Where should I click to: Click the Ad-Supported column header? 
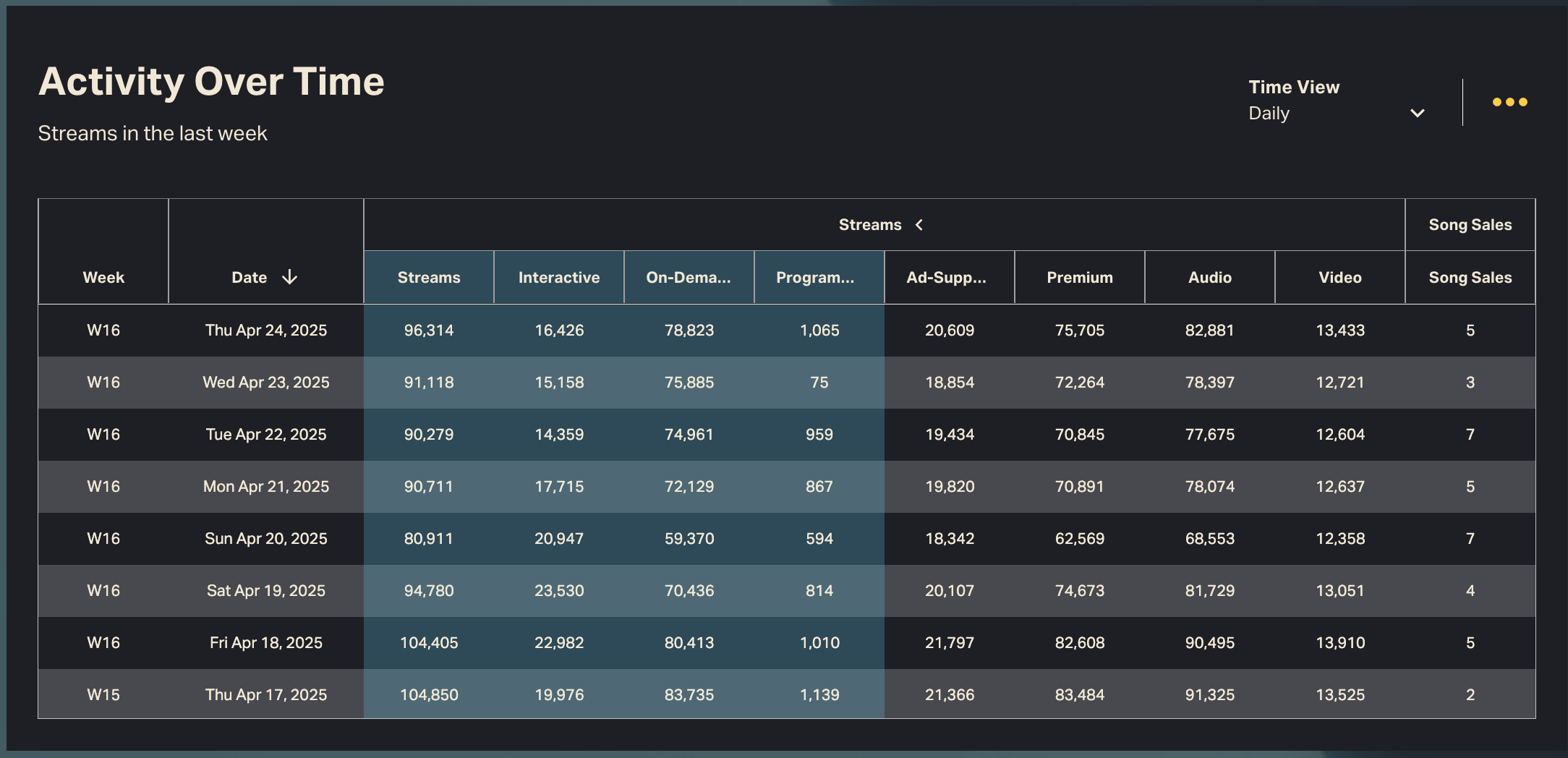[946, 277]
